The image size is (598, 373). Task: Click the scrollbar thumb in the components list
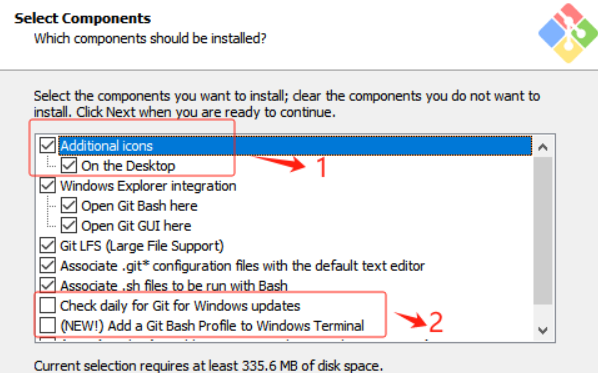(543, 231)
